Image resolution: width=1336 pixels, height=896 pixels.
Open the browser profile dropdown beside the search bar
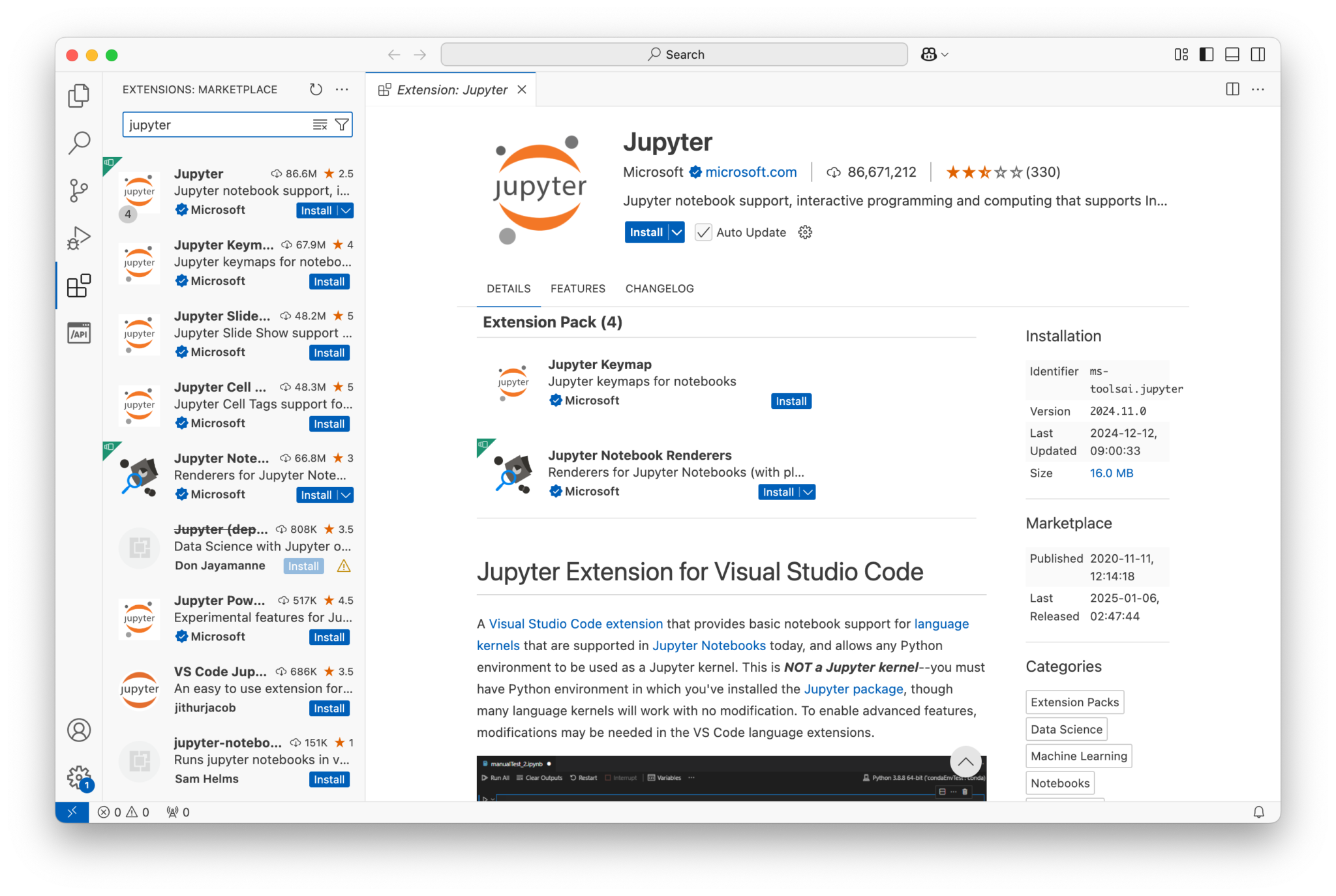(934, 54)
